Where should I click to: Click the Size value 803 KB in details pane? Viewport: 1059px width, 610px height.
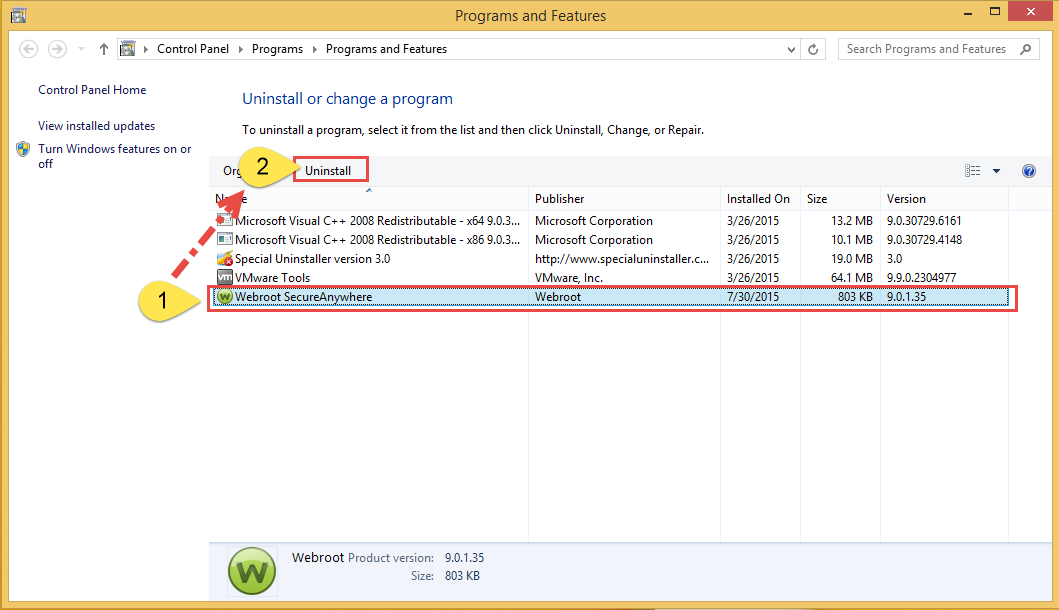pos(462,576)
